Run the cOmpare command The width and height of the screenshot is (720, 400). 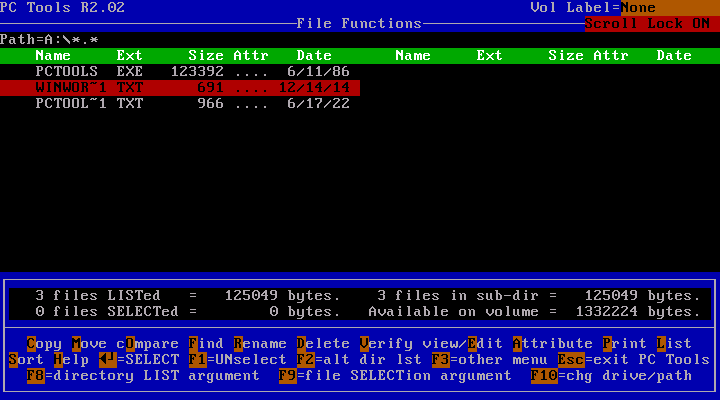point(148,344)
